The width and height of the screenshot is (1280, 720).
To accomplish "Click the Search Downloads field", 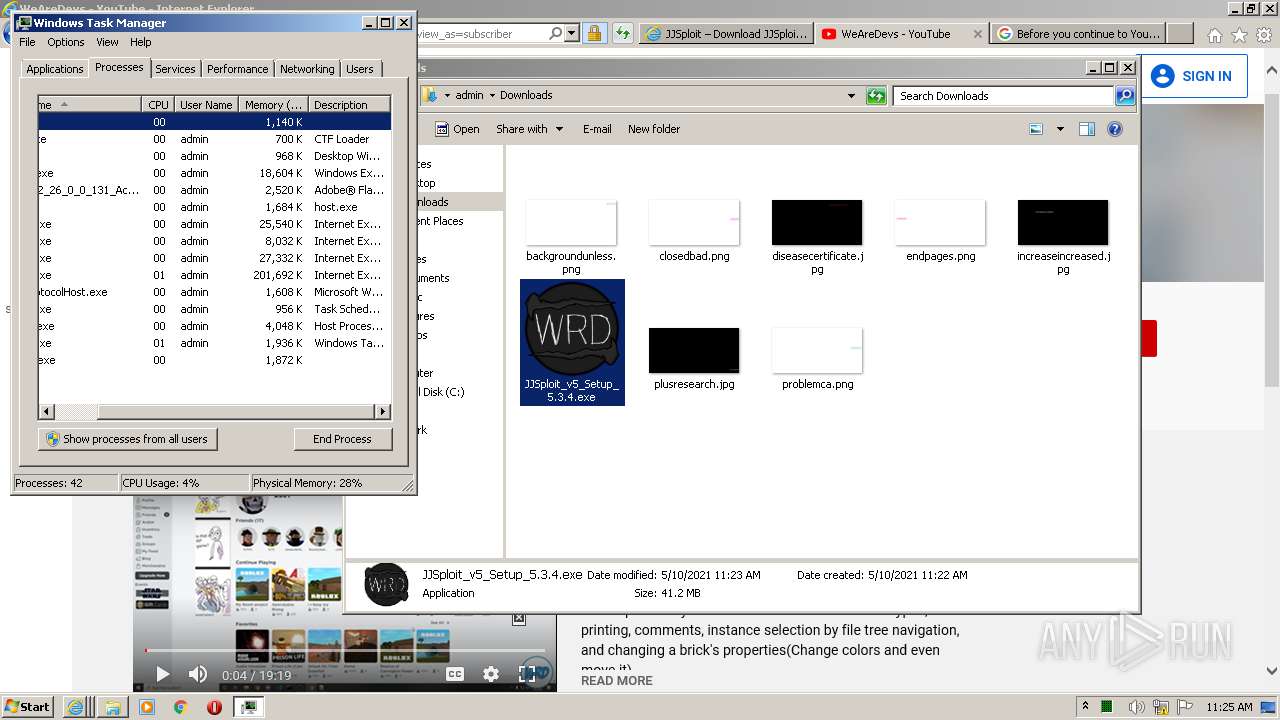I will point(1003,96).
